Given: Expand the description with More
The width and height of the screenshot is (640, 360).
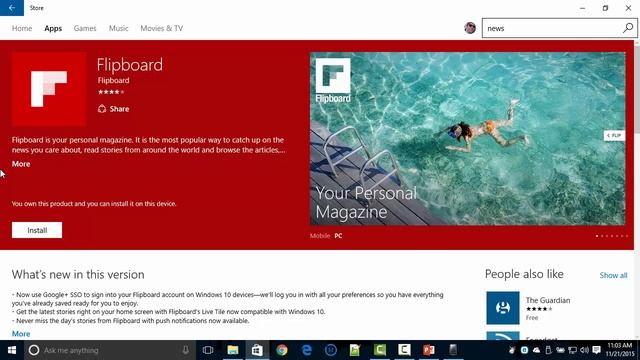Looking at the screenshot, I should (x=21, y=164).
